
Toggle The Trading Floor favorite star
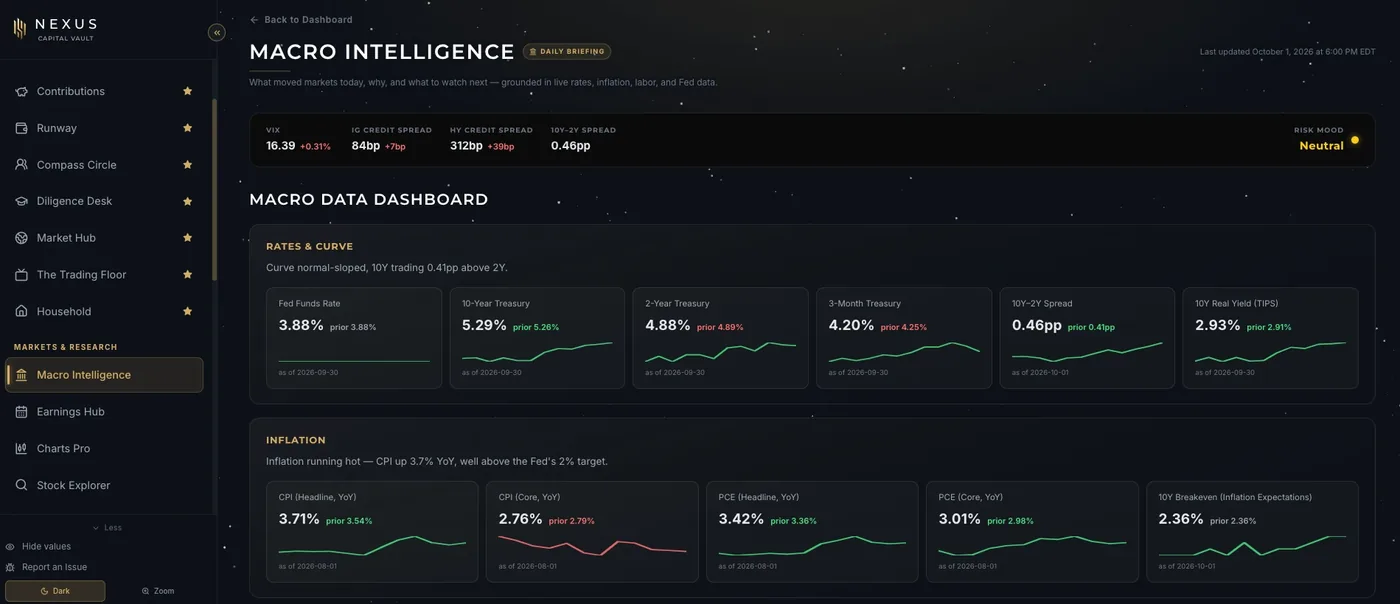point(187,274)
